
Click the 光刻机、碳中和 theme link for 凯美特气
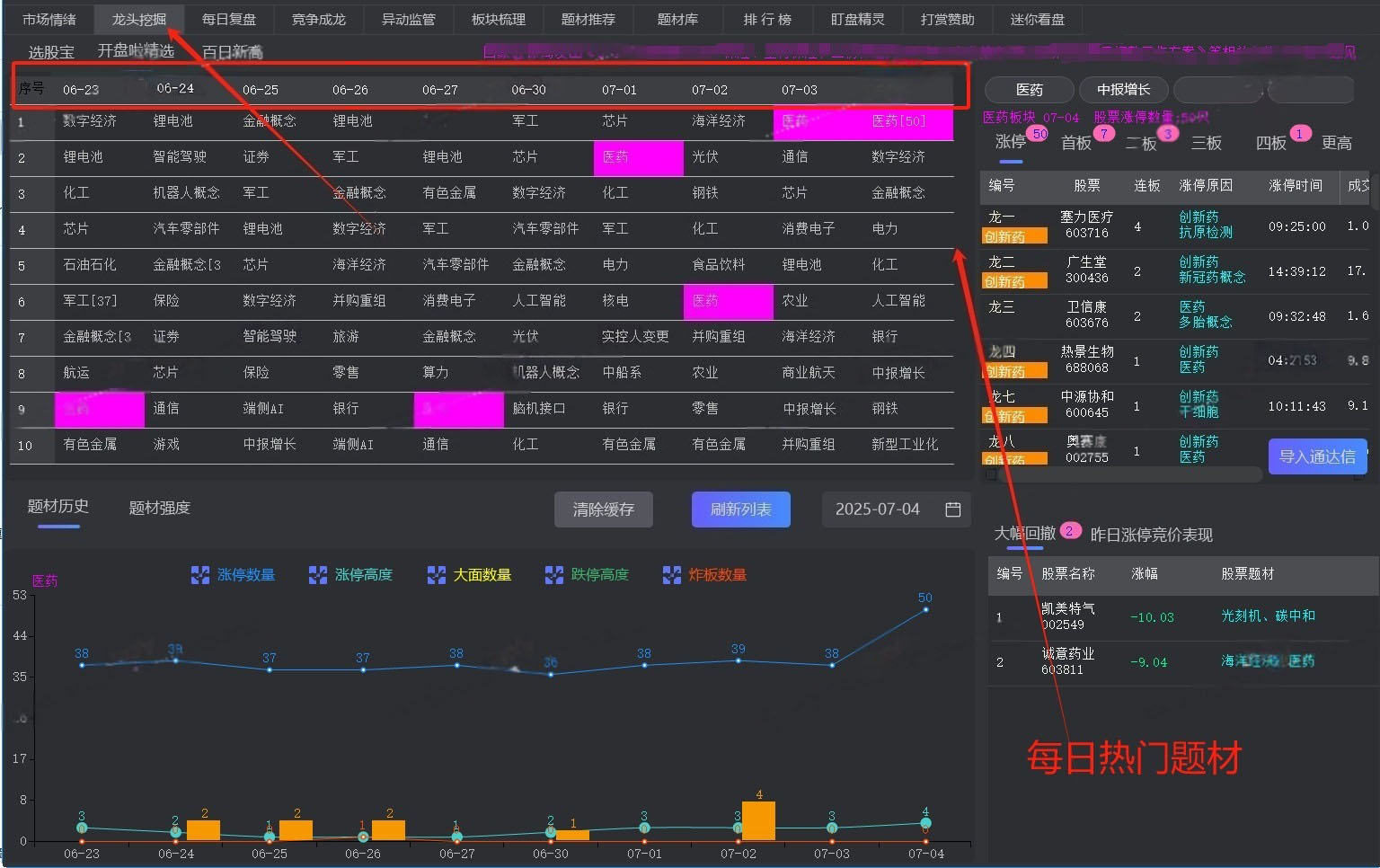coord(1269,616)
